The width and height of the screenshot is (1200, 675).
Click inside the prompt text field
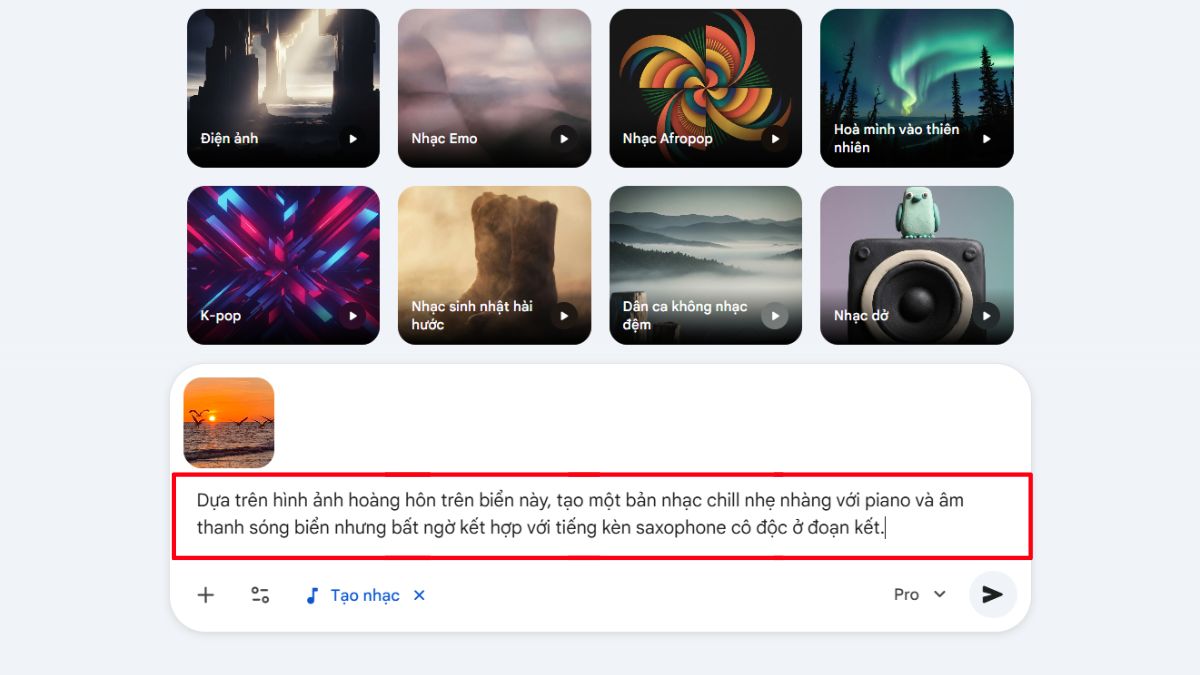(602, 516)
